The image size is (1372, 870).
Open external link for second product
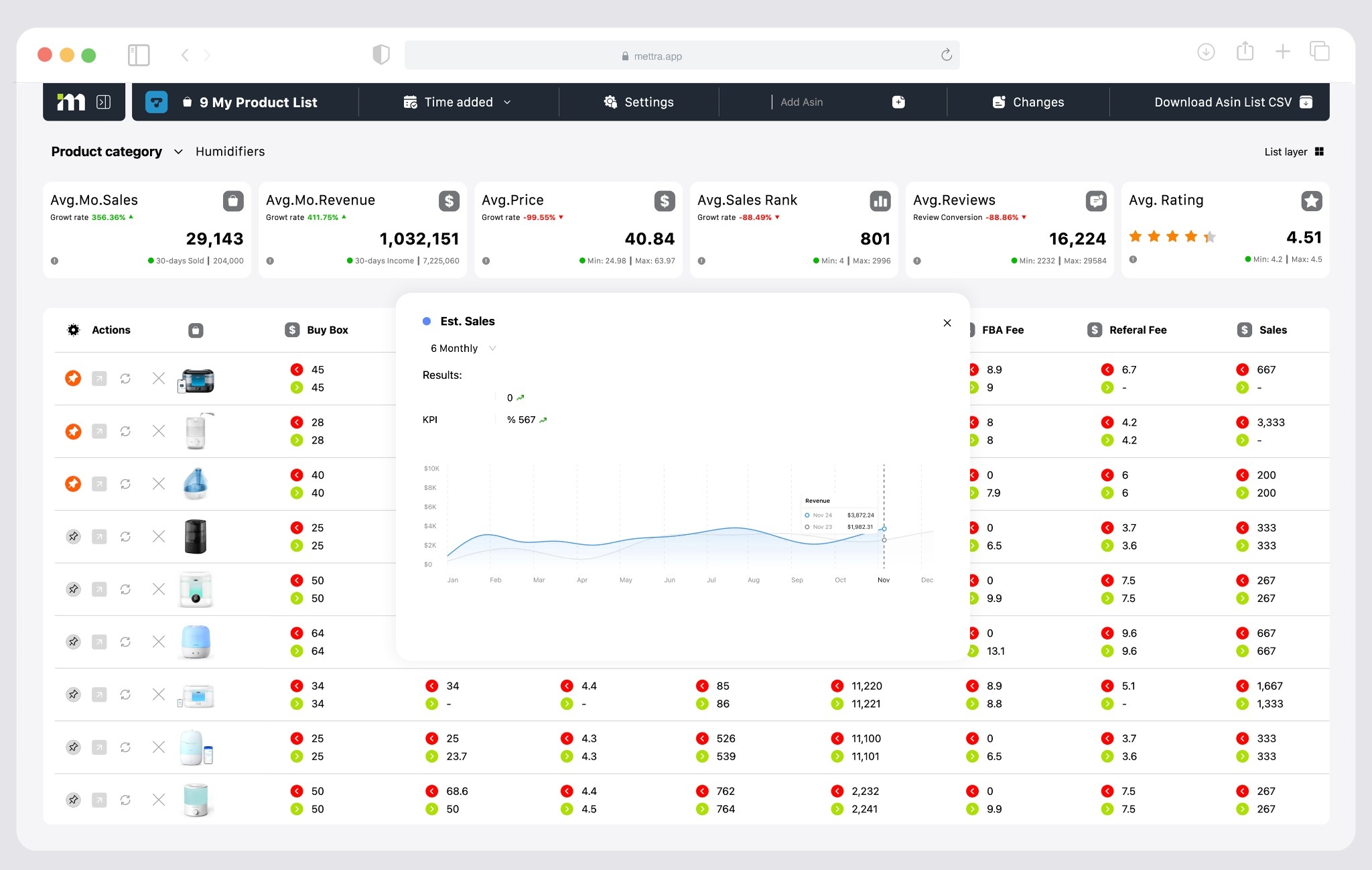click(99, 432)
